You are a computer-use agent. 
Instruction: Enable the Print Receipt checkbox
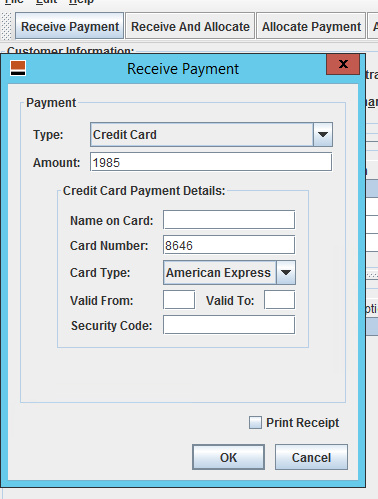[x=255, y=423]
